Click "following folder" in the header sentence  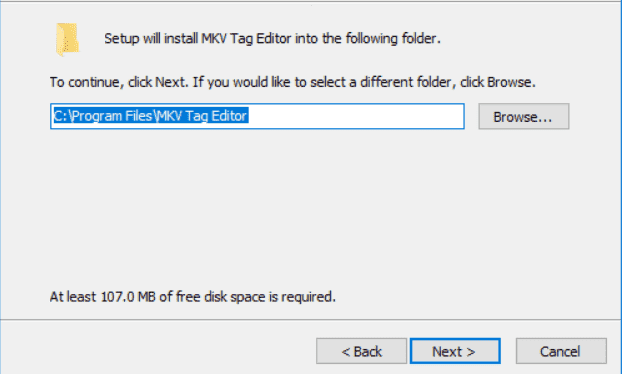(x=392, y=39)
